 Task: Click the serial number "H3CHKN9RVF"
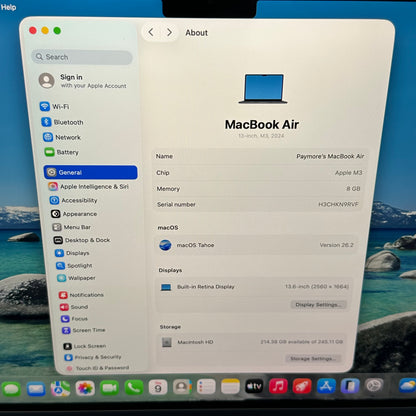click(338, 204)
